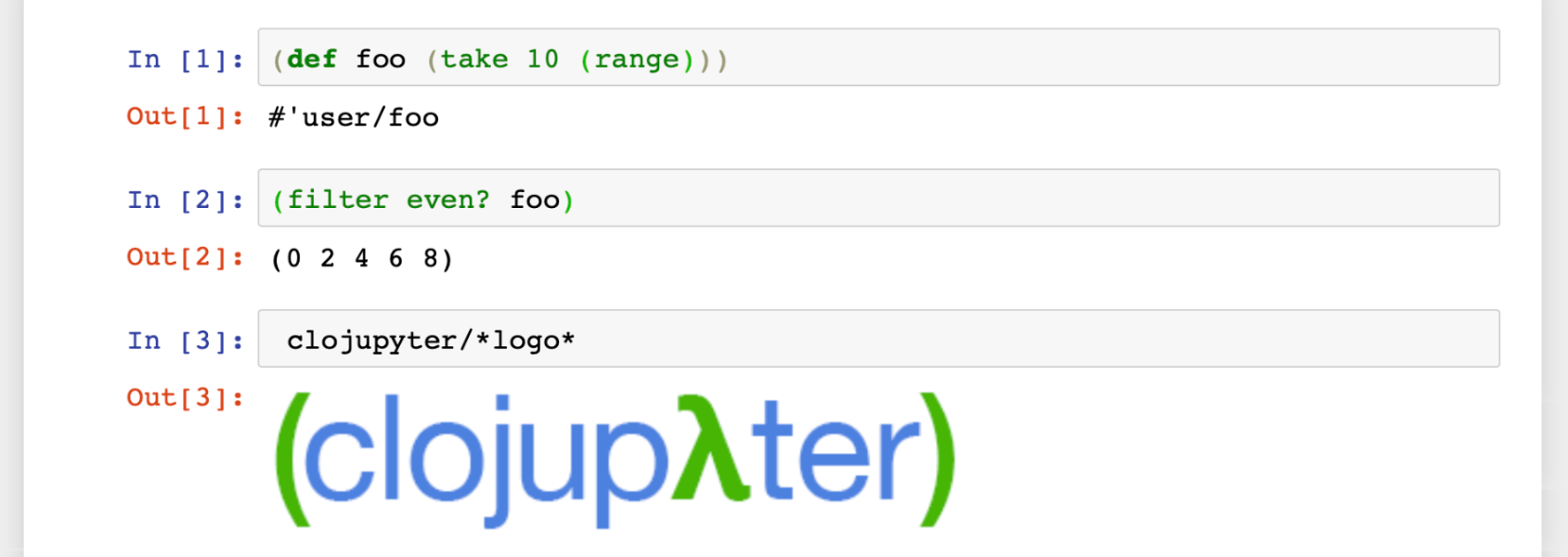Focus the clojupyter/*logo* input cell
The image size is (1568, 557).
click(x=878, y=339)
